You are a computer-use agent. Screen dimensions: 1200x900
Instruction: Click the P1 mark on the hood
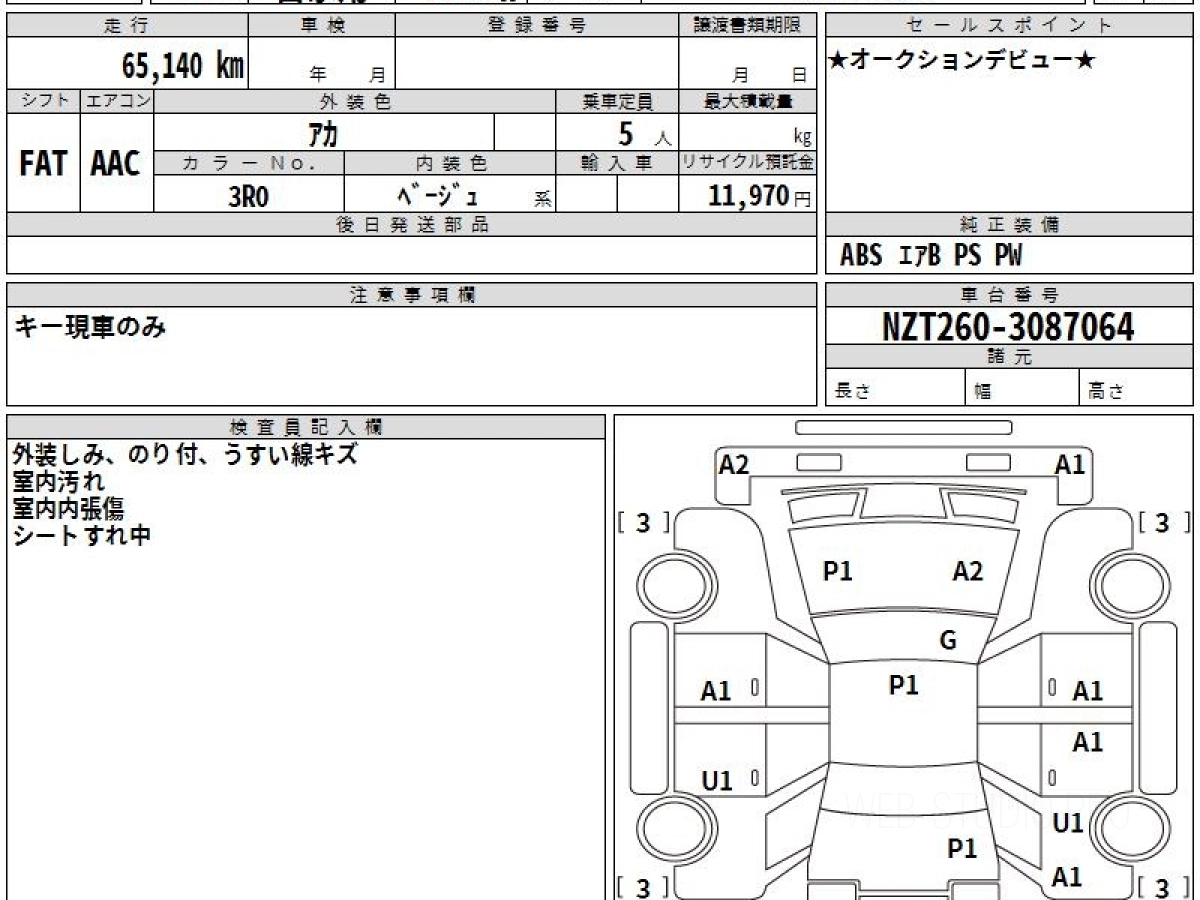[x=837, y=571]
